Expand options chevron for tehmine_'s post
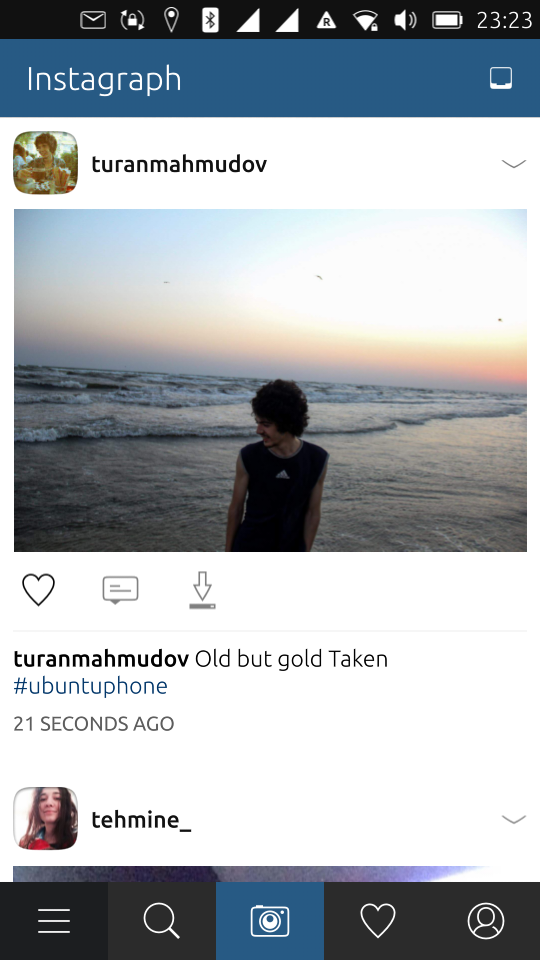Image resolution: width=540 pixels, height=960 pixels. pos(514,819)
